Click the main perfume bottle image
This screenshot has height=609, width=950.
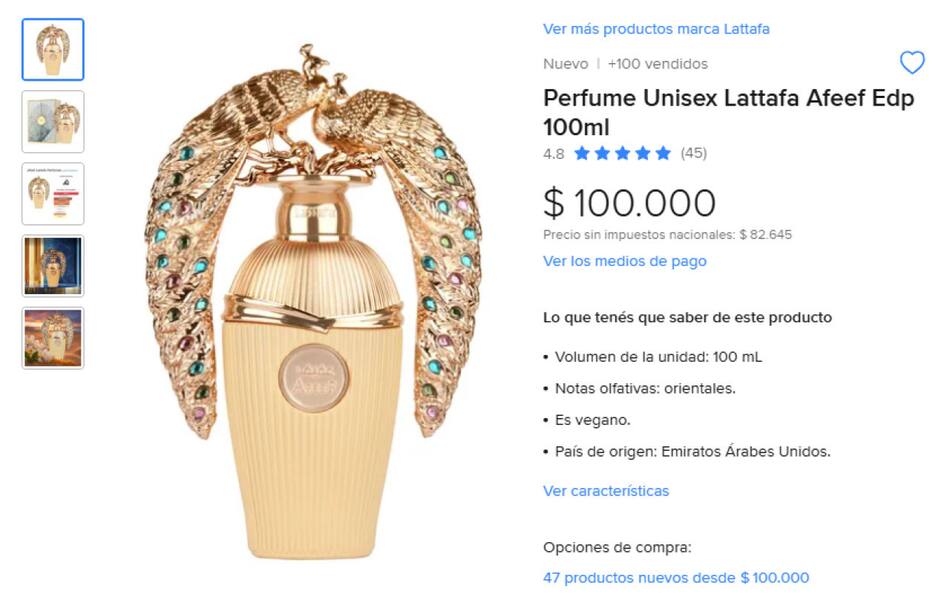point(313,302)
